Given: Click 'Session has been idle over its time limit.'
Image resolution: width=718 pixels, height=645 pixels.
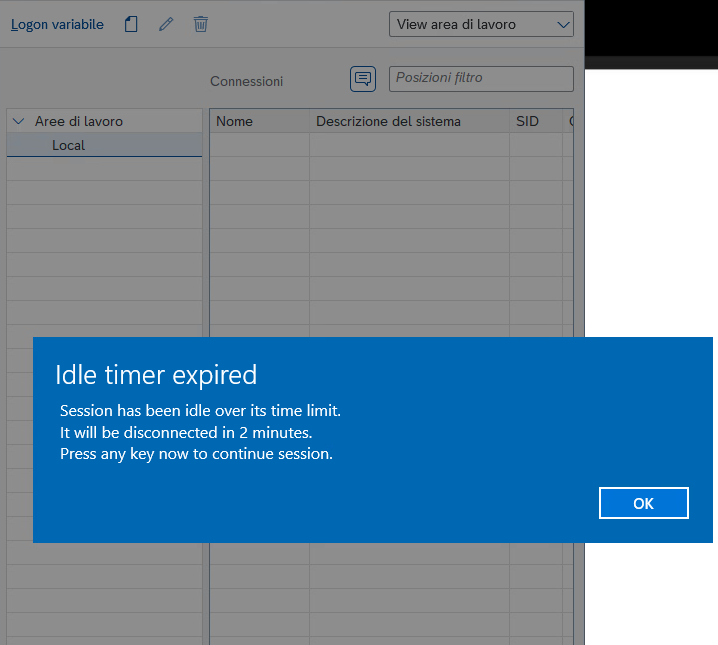Looking at the screenshot, I should pos(200,411).
